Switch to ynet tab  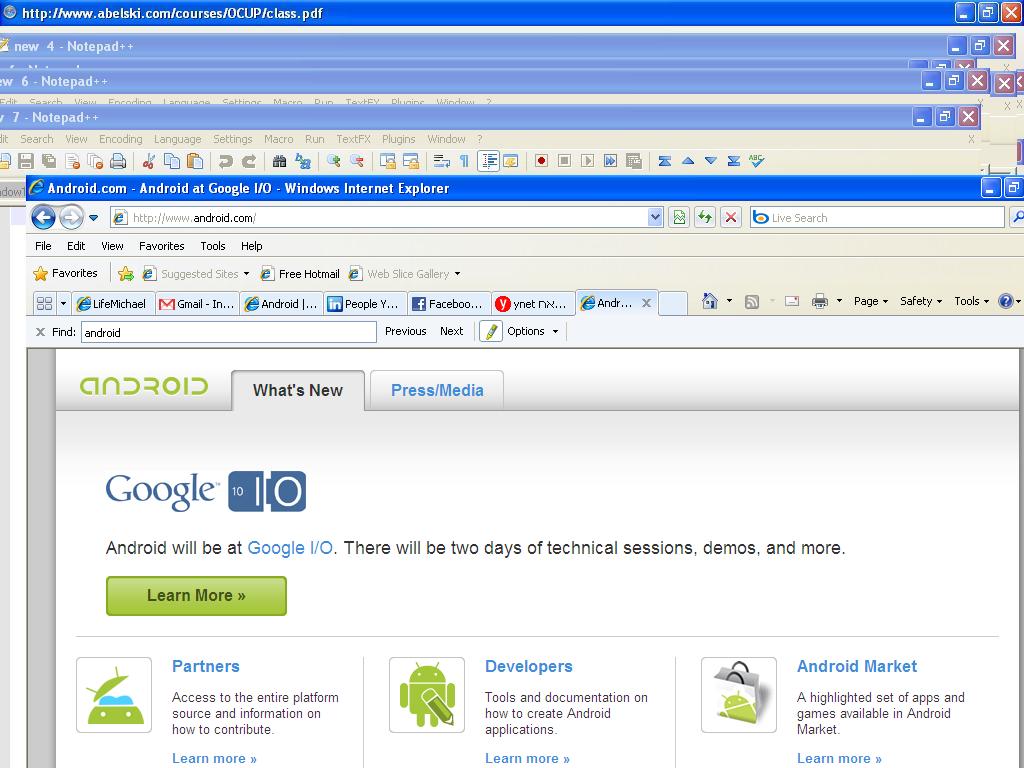click(532, 304)
